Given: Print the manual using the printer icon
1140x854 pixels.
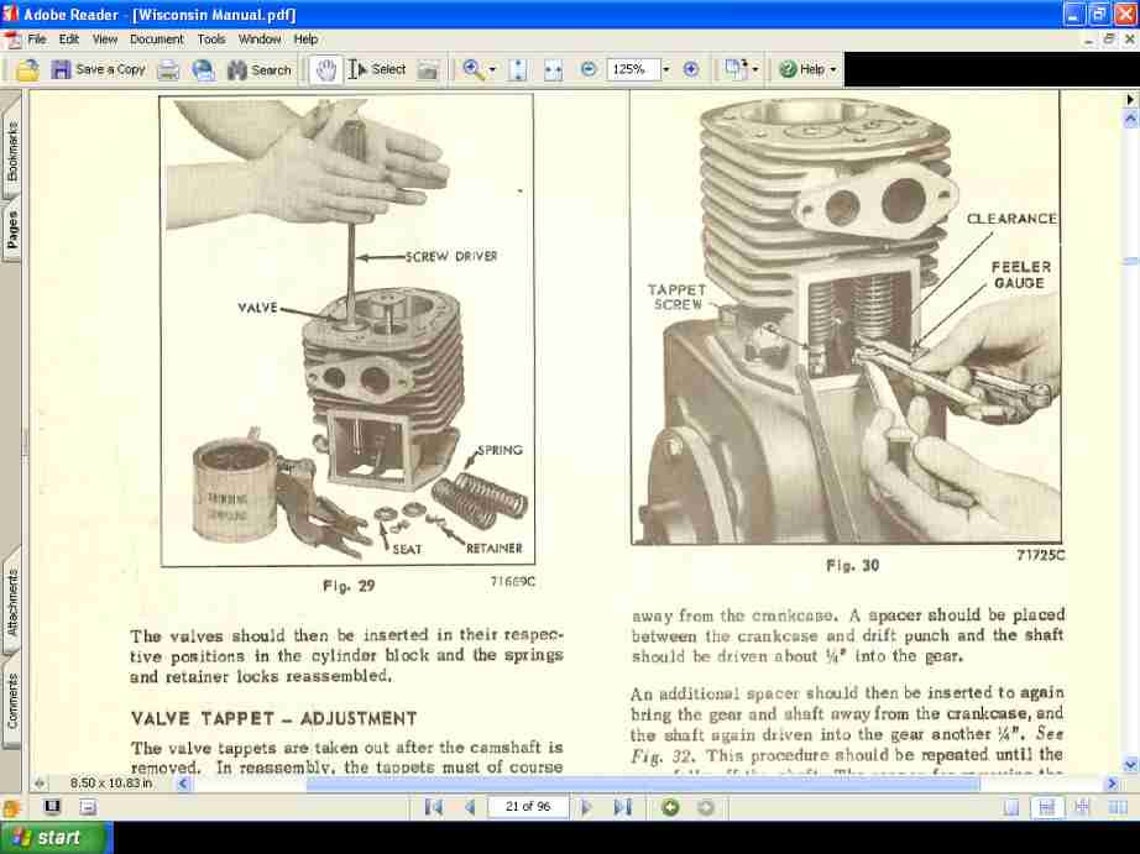Looking at the screenshot, I should click(167, 69).
